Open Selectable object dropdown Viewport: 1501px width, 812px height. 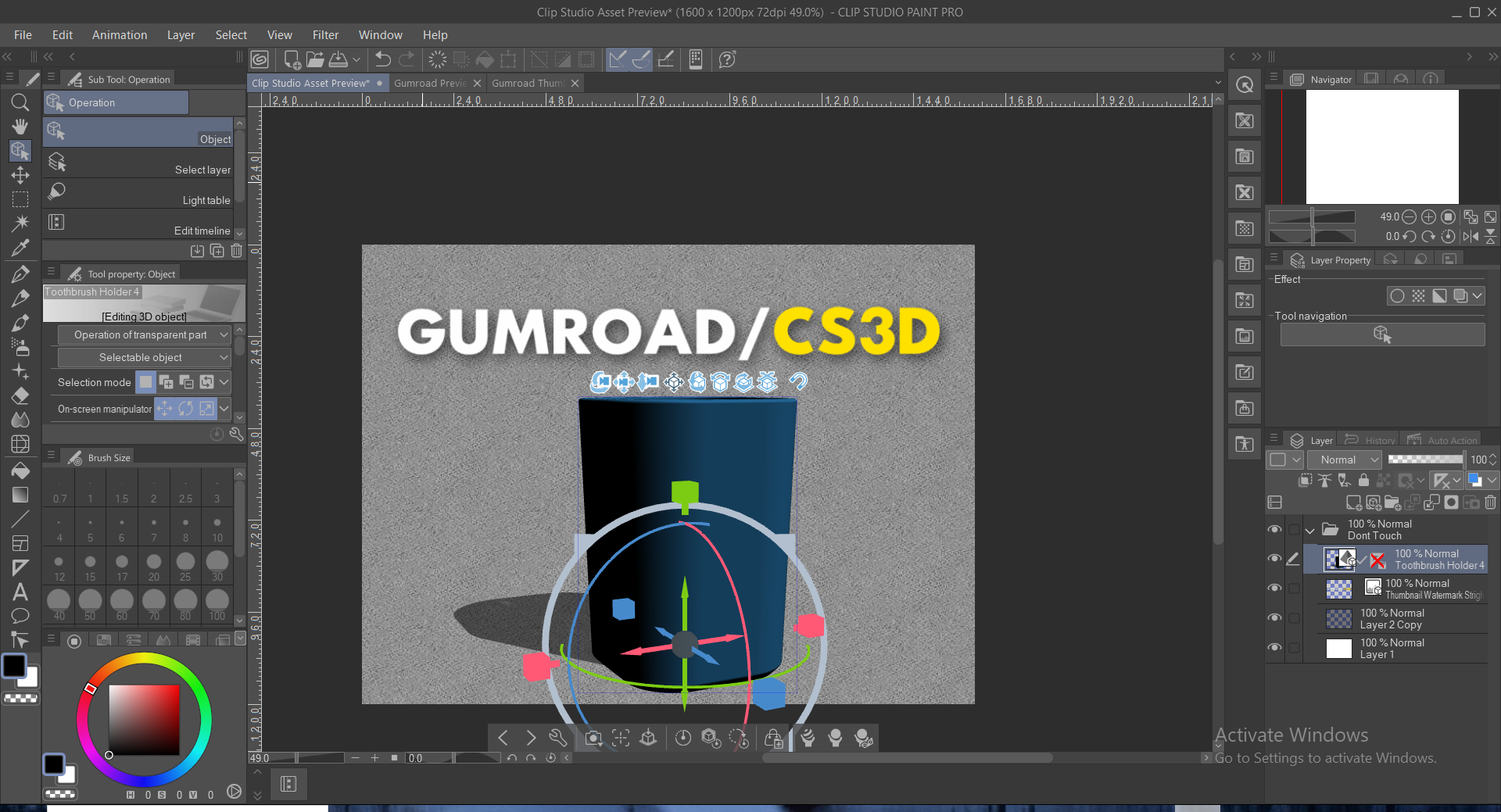[x=145, y=357]
